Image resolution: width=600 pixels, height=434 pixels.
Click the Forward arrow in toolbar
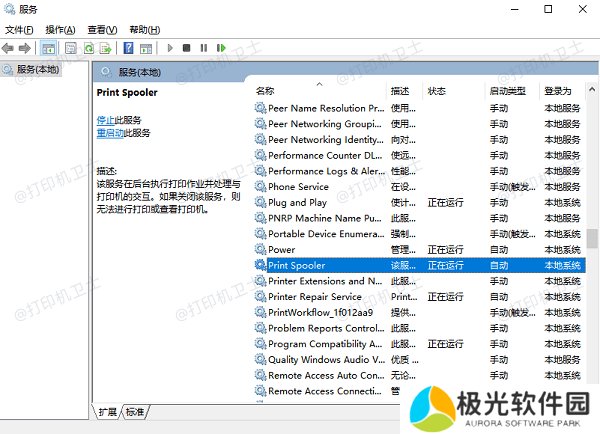[x=24, y=48]
